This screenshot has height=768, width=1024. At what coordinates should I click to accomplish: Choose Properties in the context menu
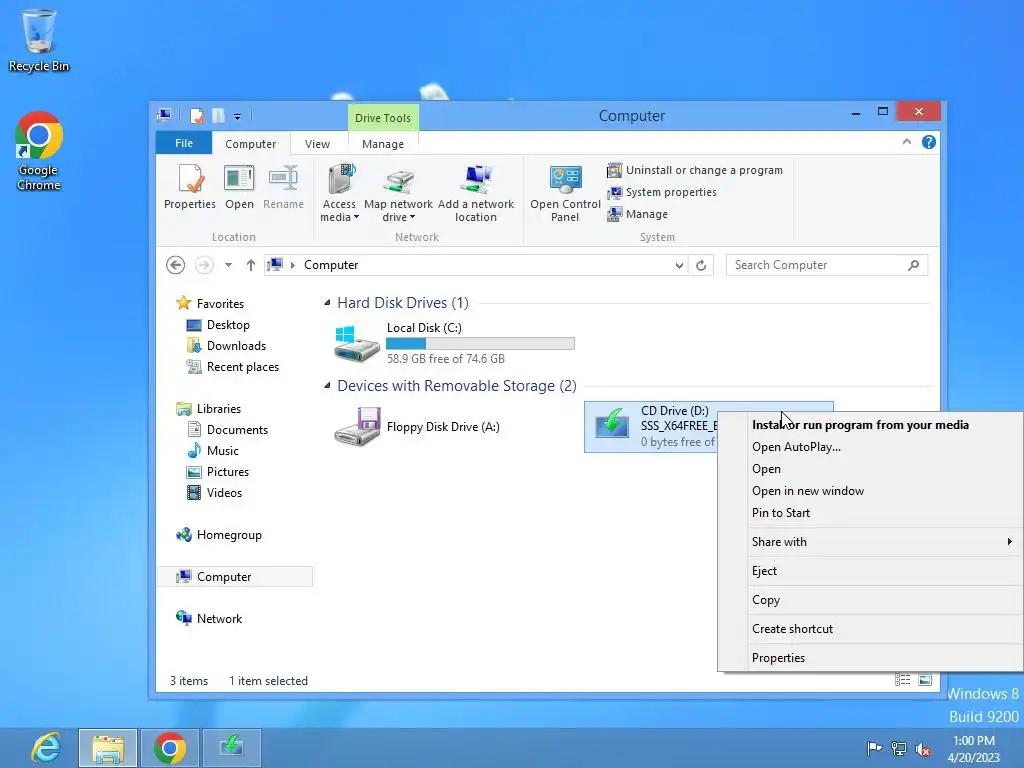tap(778, 658)
